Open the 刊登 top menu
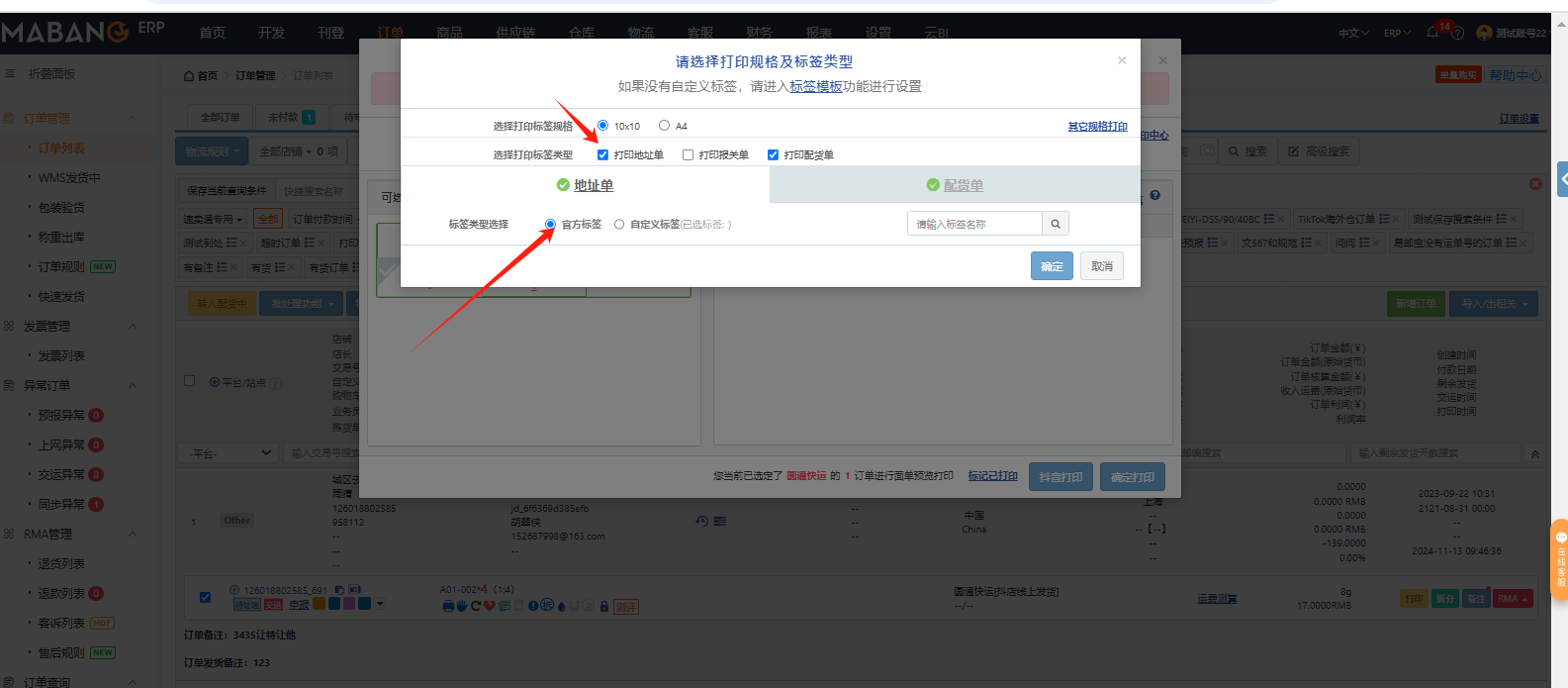 (330, 33)
